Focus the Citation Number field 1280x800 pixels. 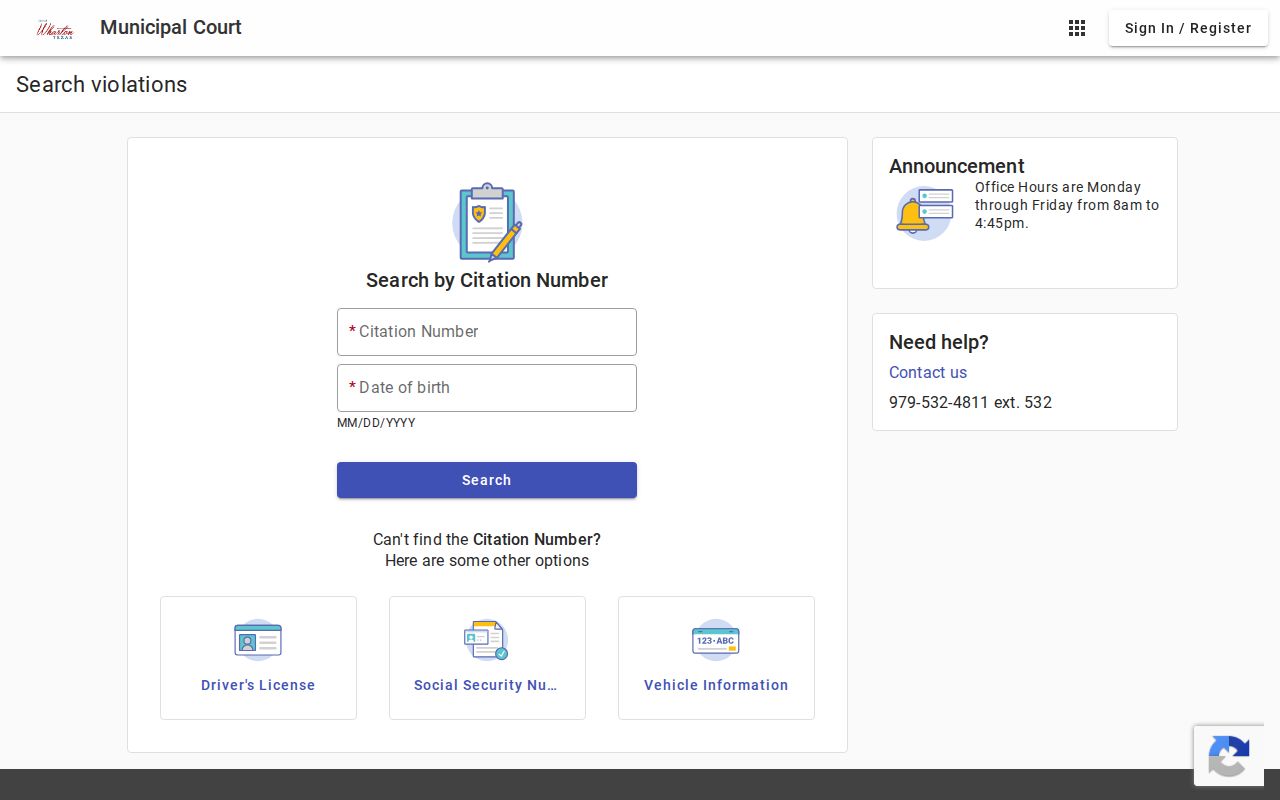tap(487, 332)
